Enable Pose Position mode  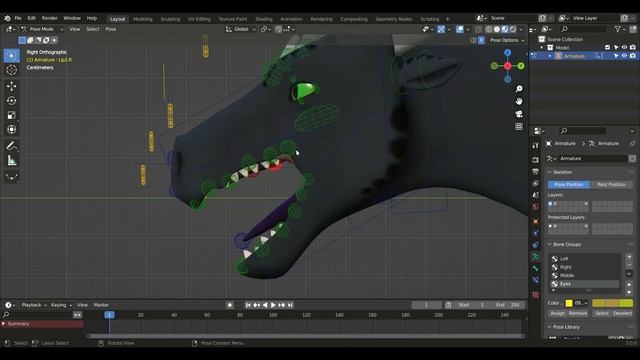569,184
